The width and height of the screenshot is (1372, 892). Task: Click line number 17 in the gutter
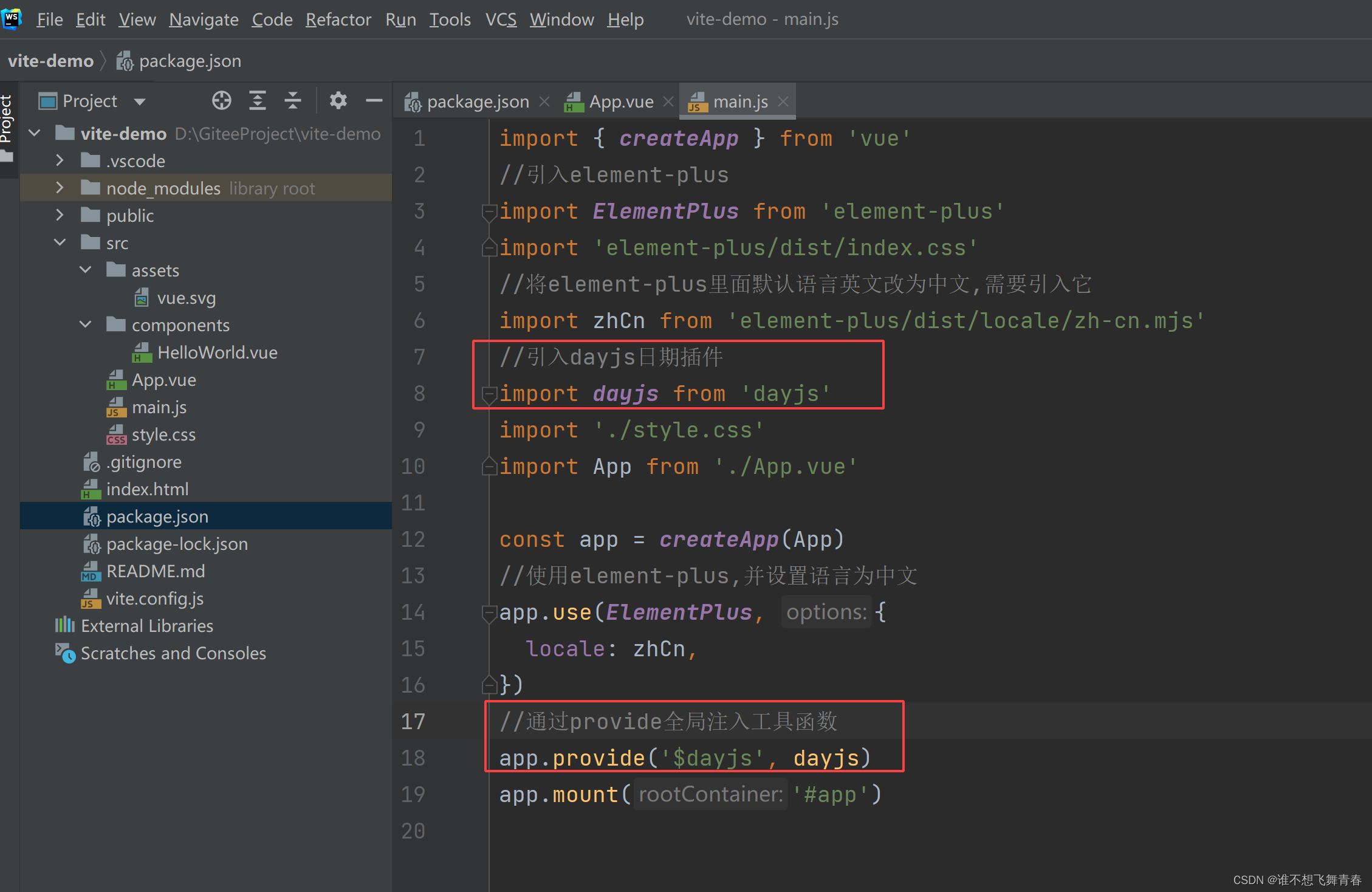413,721
